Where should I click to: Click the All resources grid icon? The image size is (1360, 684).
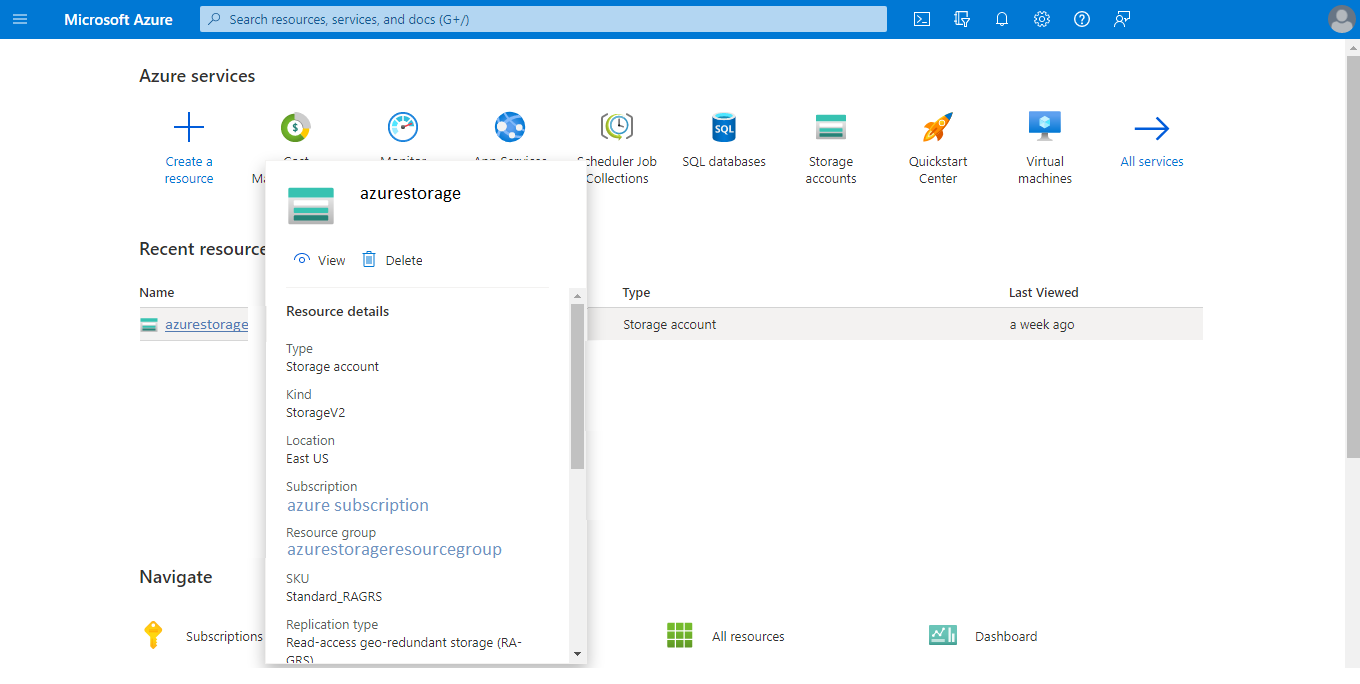(x=680, y=635)
